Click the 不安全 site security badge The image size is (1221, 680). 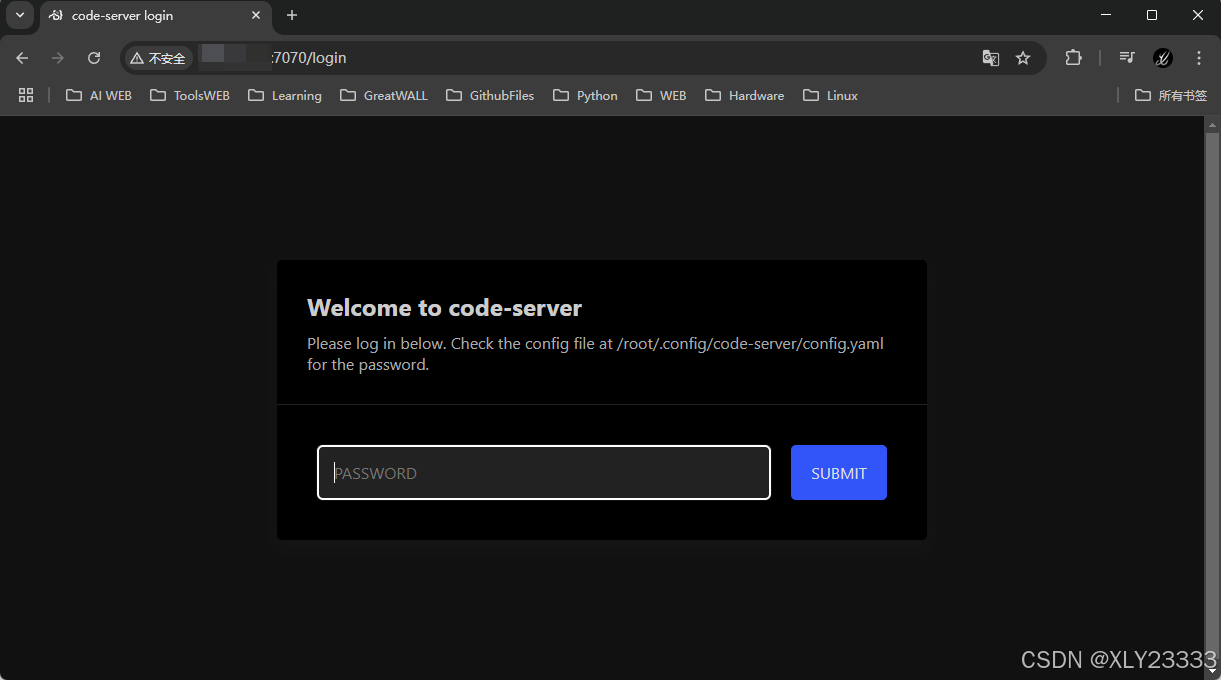tap(157, 58)
